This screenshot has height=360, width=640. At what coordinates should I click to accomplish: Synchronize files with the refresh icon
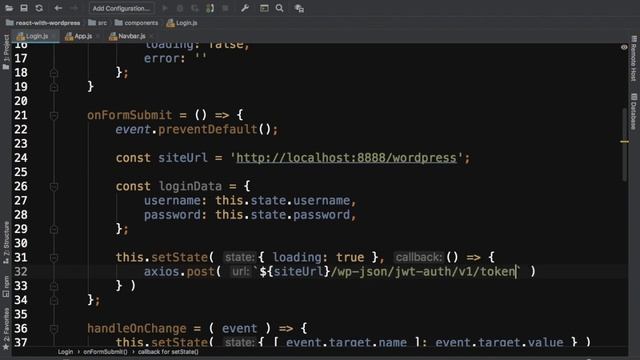(x=39, y=8)
